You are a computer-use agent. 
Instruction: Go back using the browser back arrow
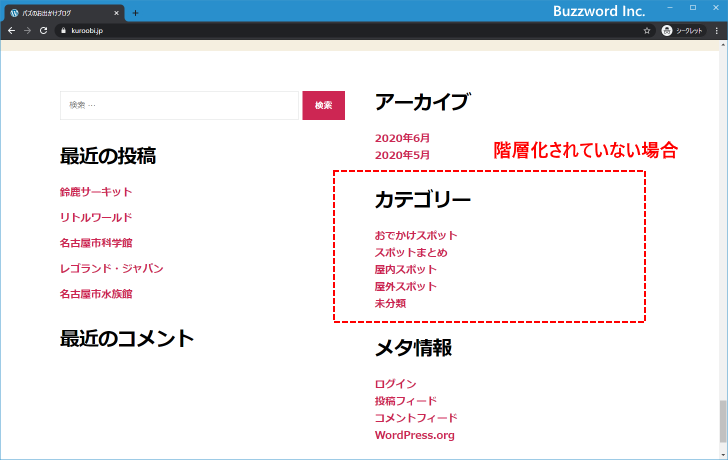click(12, 31)
